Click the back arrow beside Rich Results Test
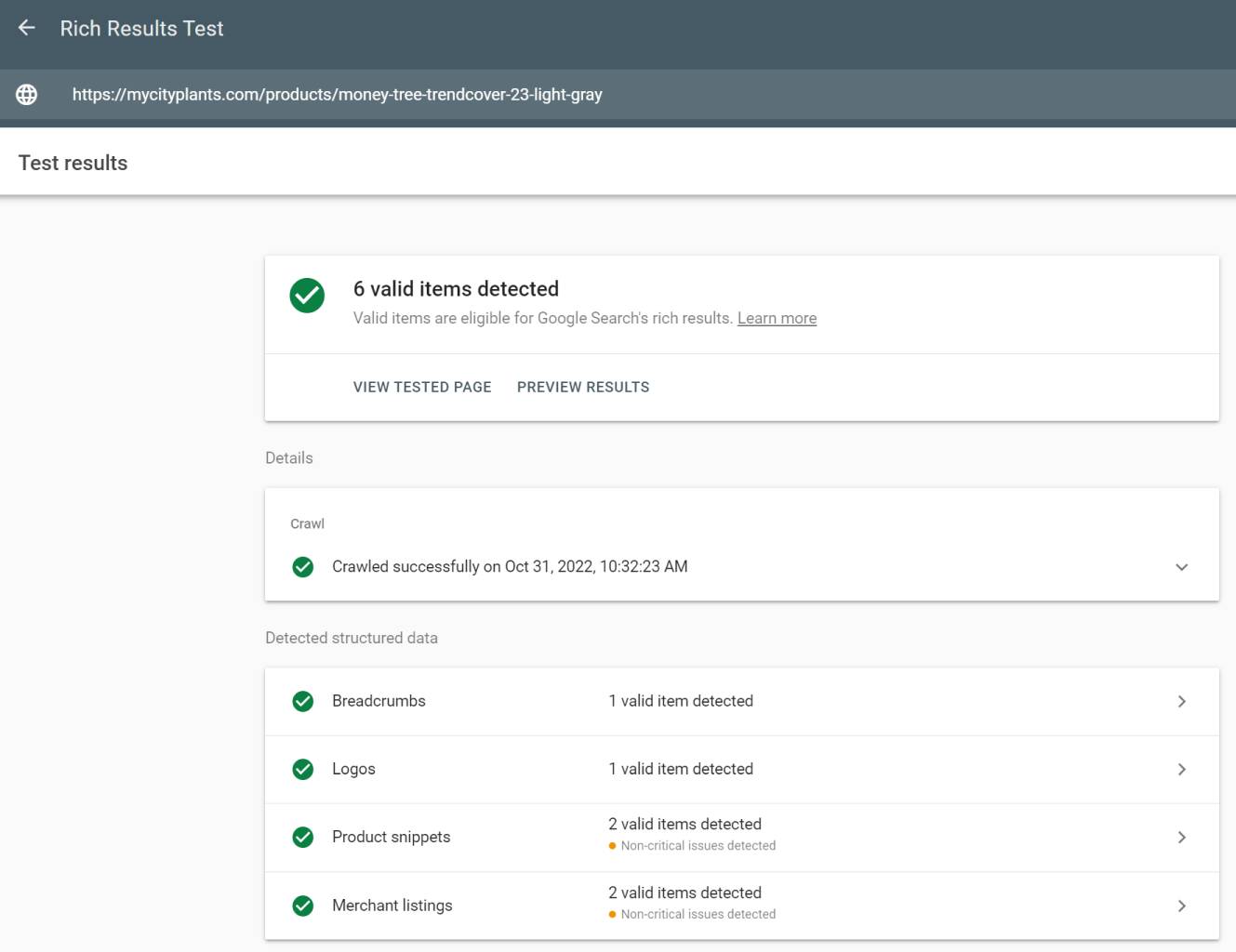 point(27,28)
